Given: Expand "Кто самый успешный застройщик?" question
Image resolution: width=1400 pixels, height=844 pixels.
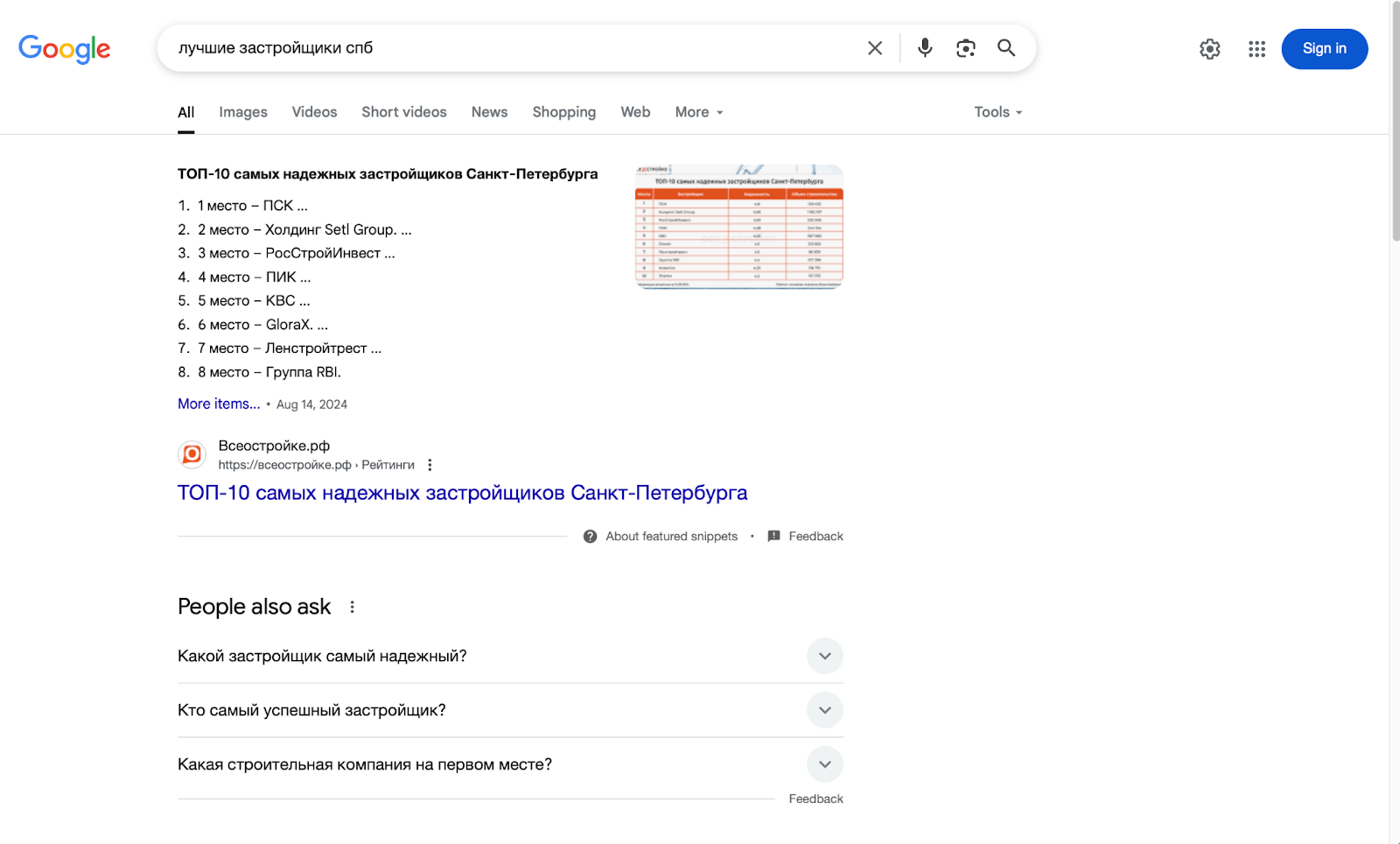Looking at the screenshot, I should pos(824,710).
